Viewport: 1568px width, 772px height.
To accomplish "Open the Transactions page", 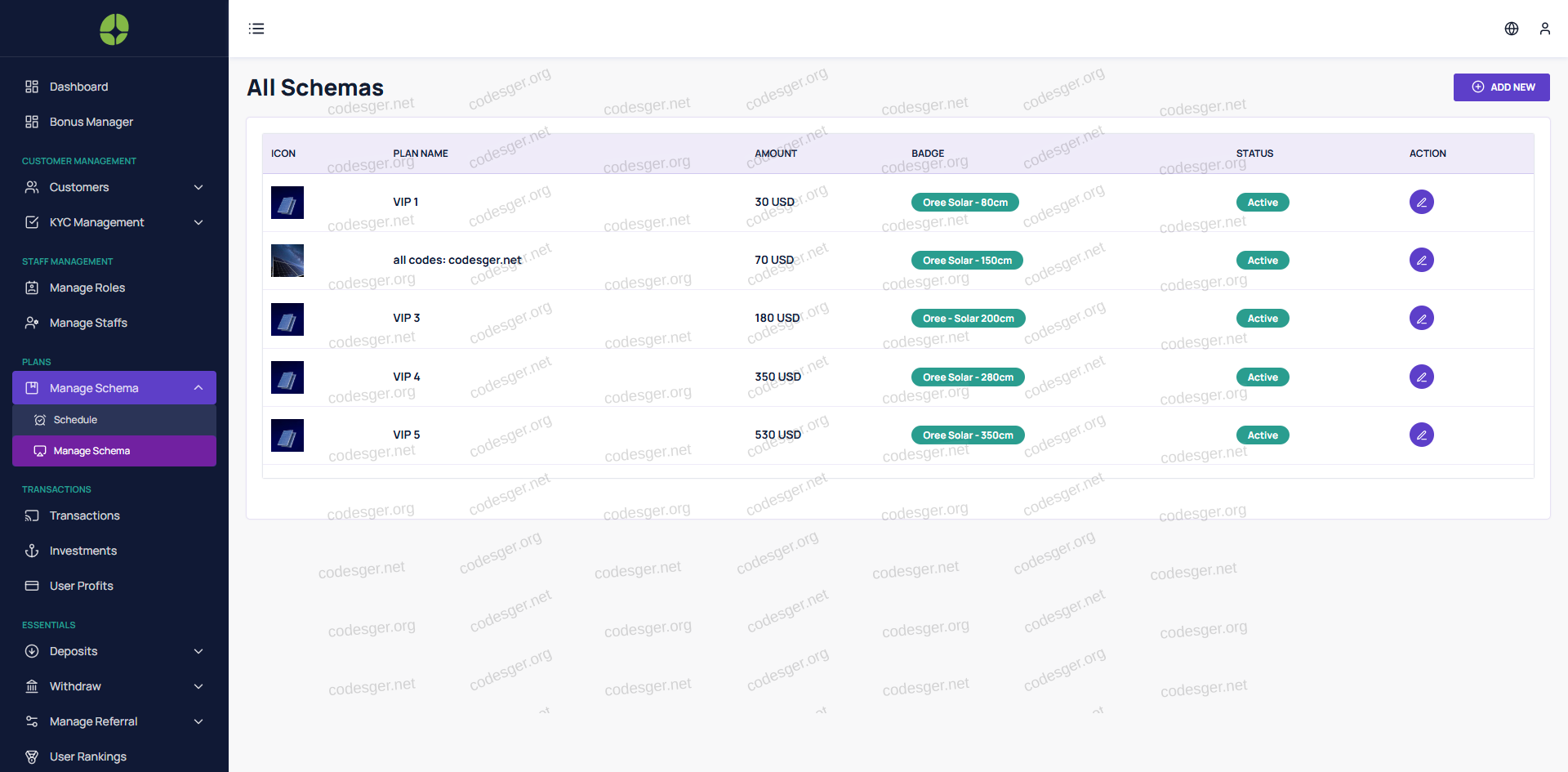I will pos(84,515).
